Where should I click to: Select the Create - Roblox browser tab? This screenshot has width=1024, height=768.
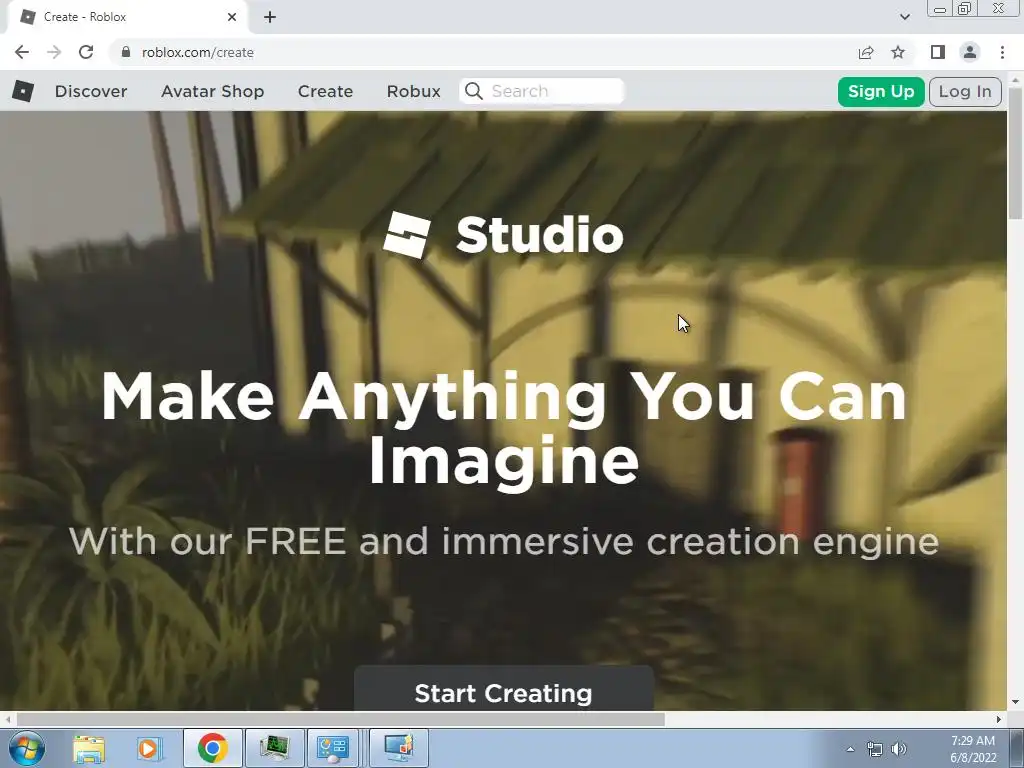pyautogui.click(x=127, y=17)
